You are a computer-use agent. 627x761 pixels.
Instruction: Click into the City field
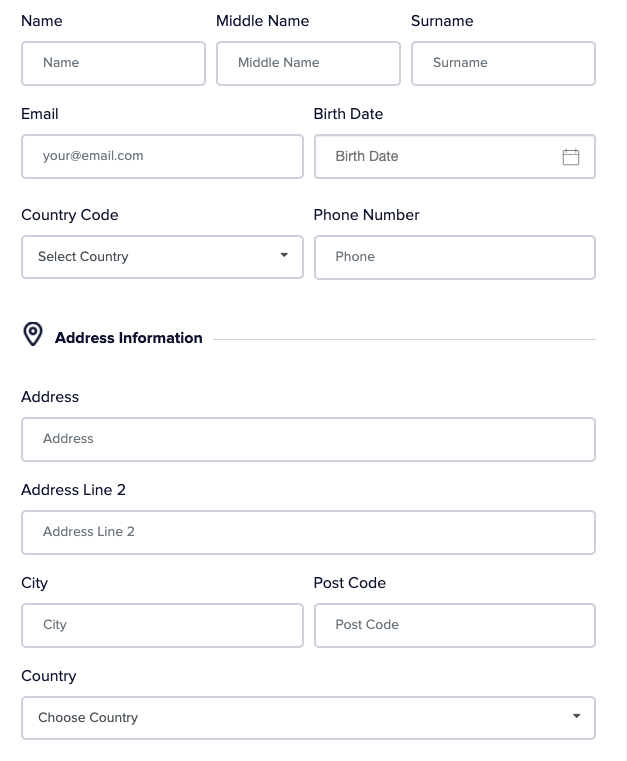tap(163, 626)
